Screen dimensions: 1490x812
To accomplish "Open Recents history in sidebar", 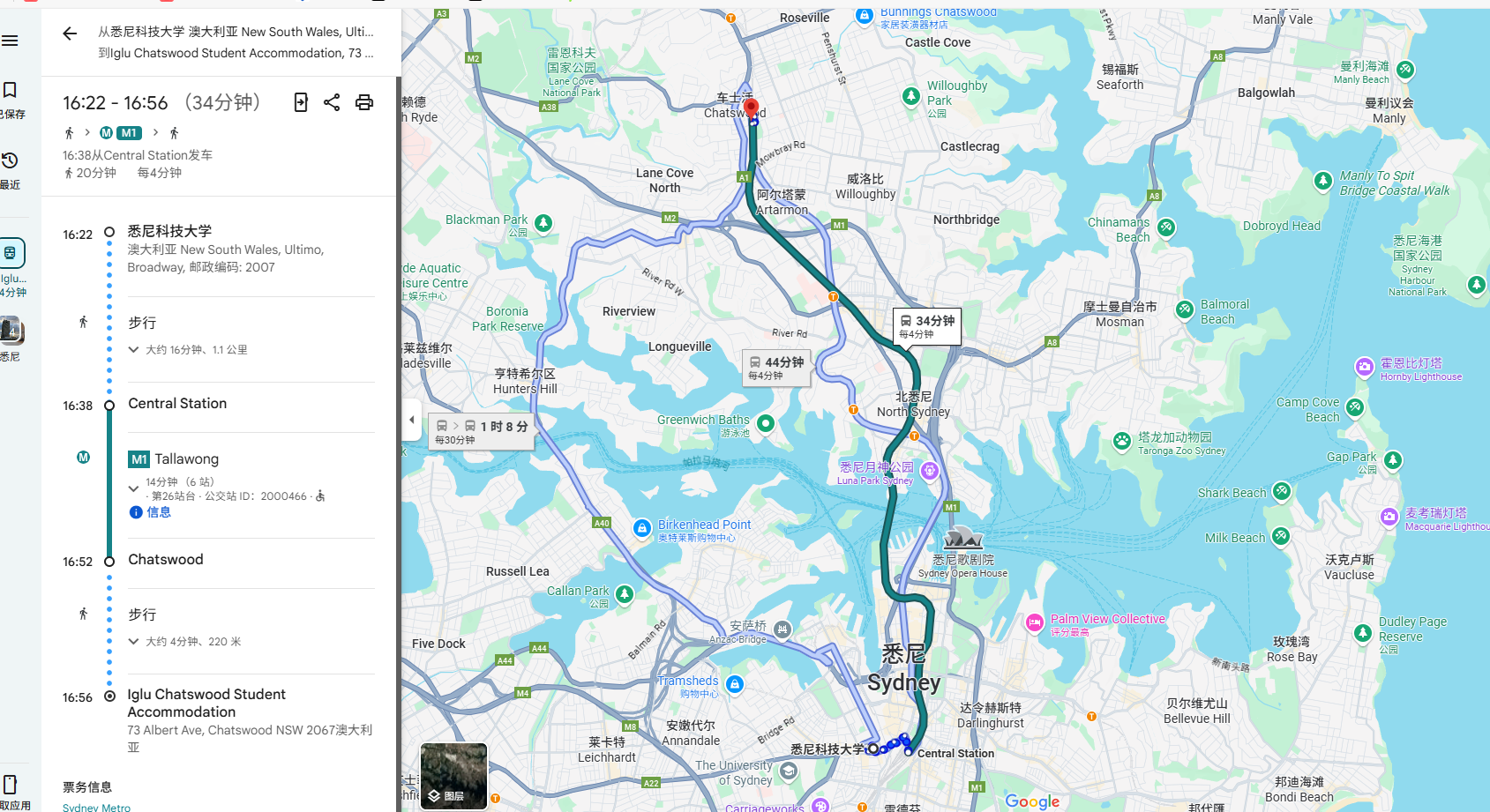I will (x=11, y=169).
